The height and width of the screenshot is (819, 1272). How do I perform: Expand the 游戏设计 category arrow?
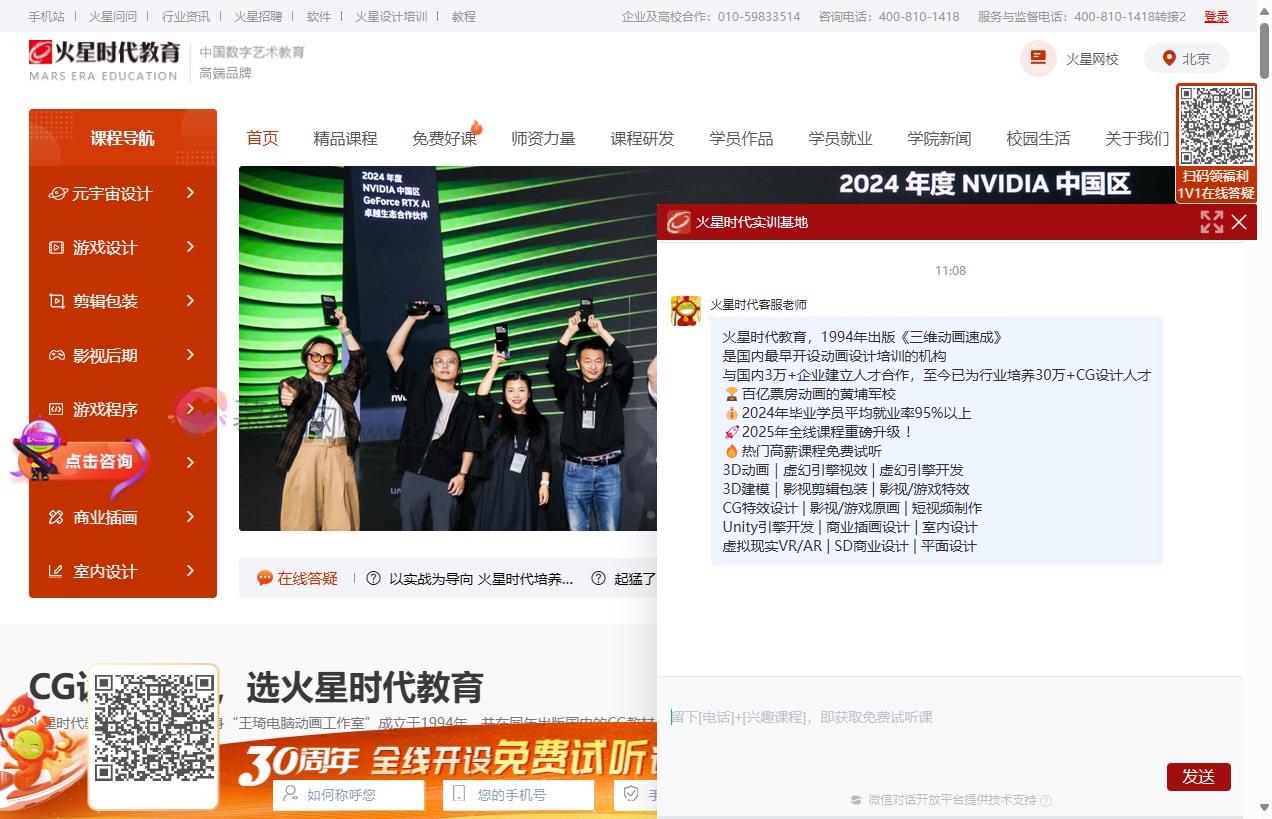[190, 247]
